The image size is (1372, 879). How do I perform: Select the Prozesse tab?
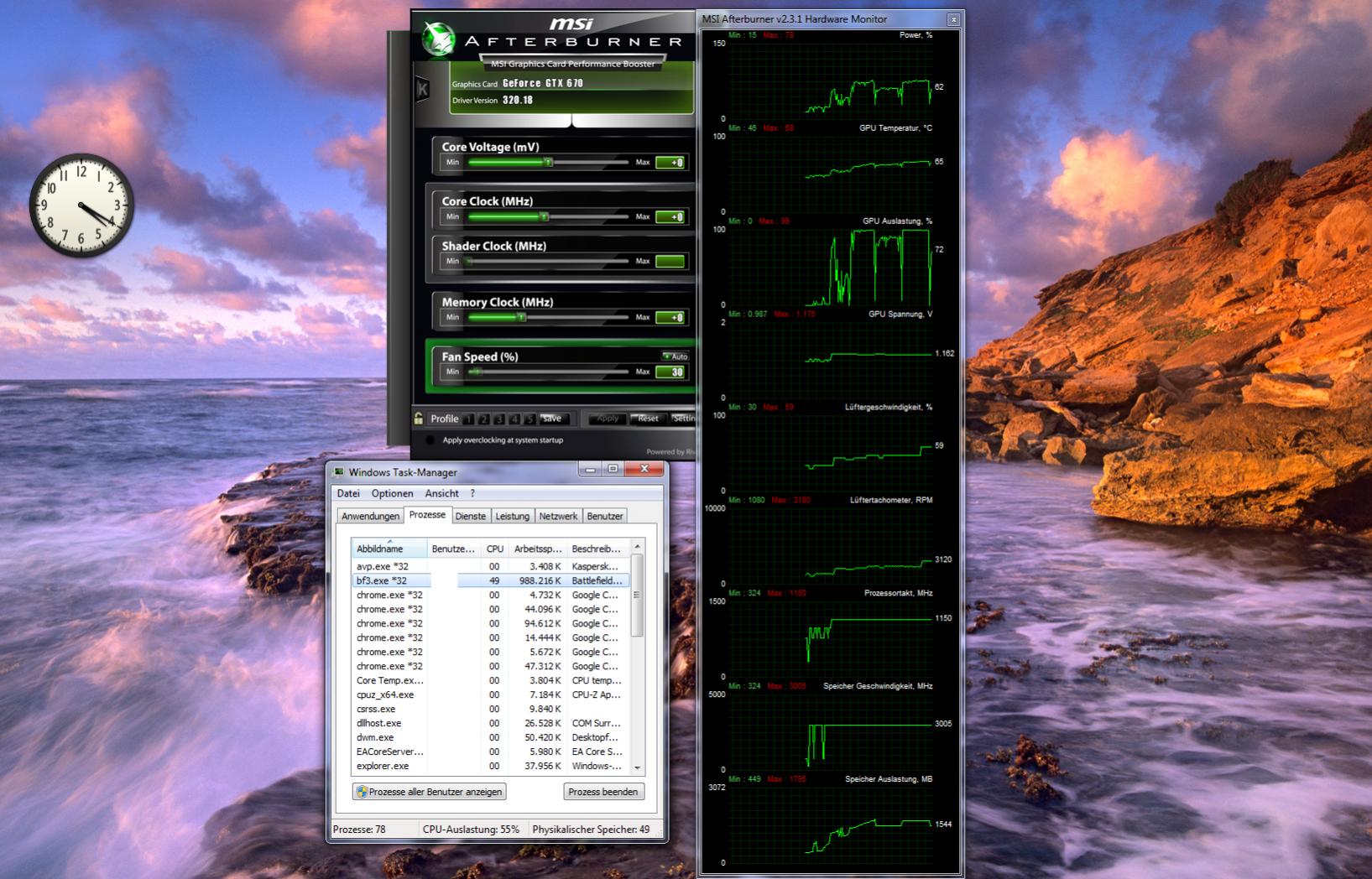click(x=428, y=515)
